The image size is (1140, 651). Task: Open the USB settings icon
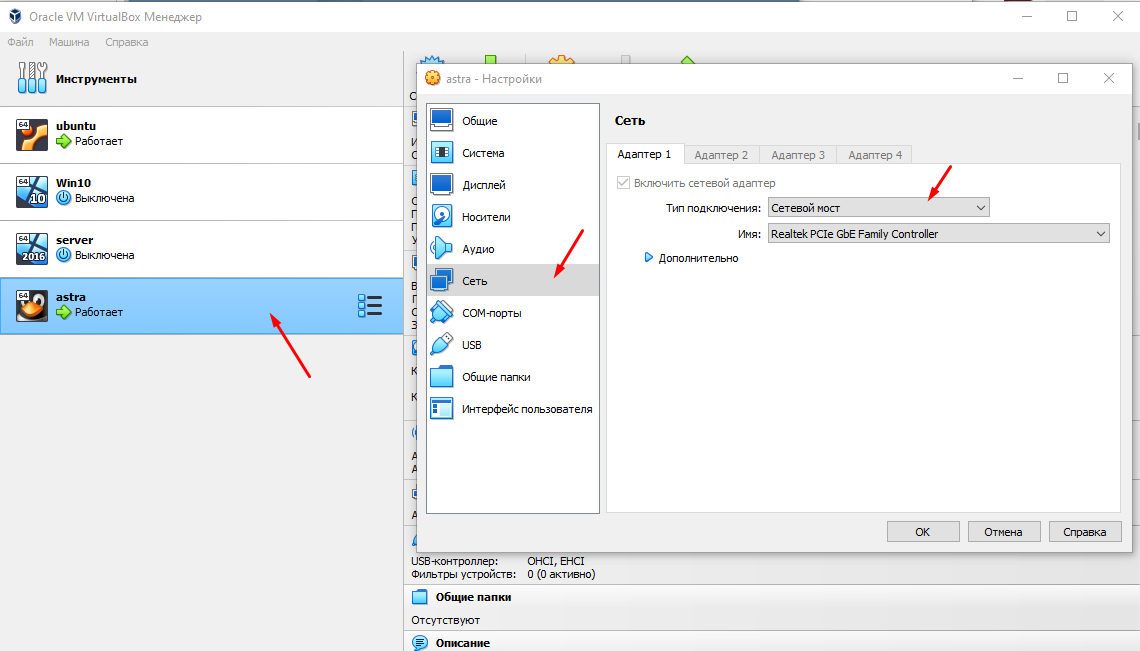click(441, 344)
